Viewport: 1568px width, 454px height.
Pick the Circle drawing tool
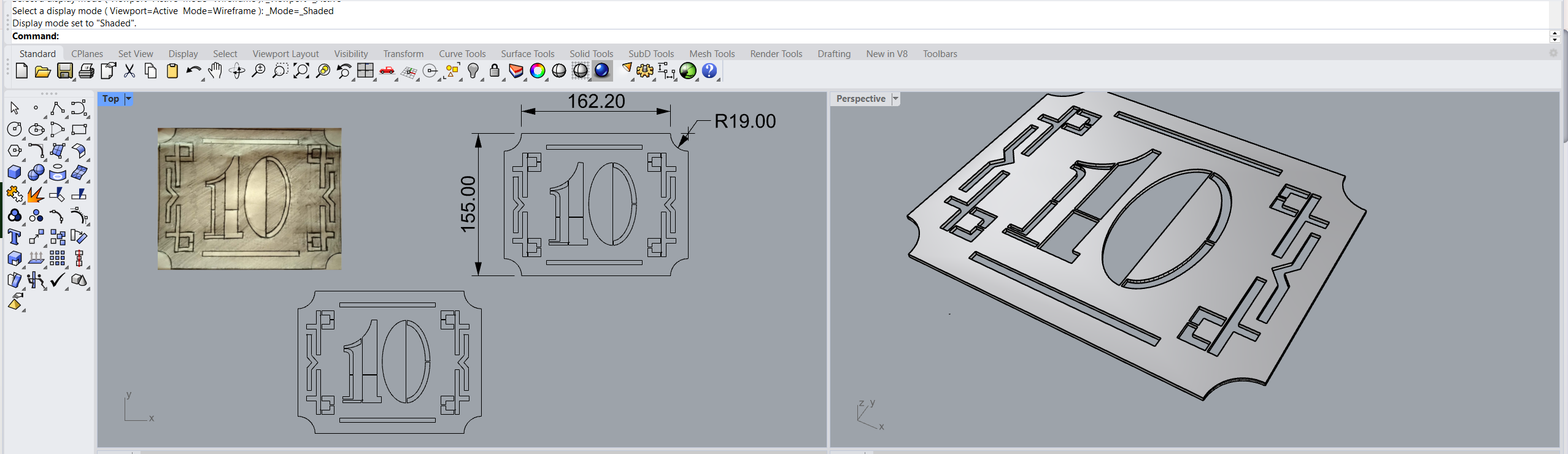click(14, 129)
